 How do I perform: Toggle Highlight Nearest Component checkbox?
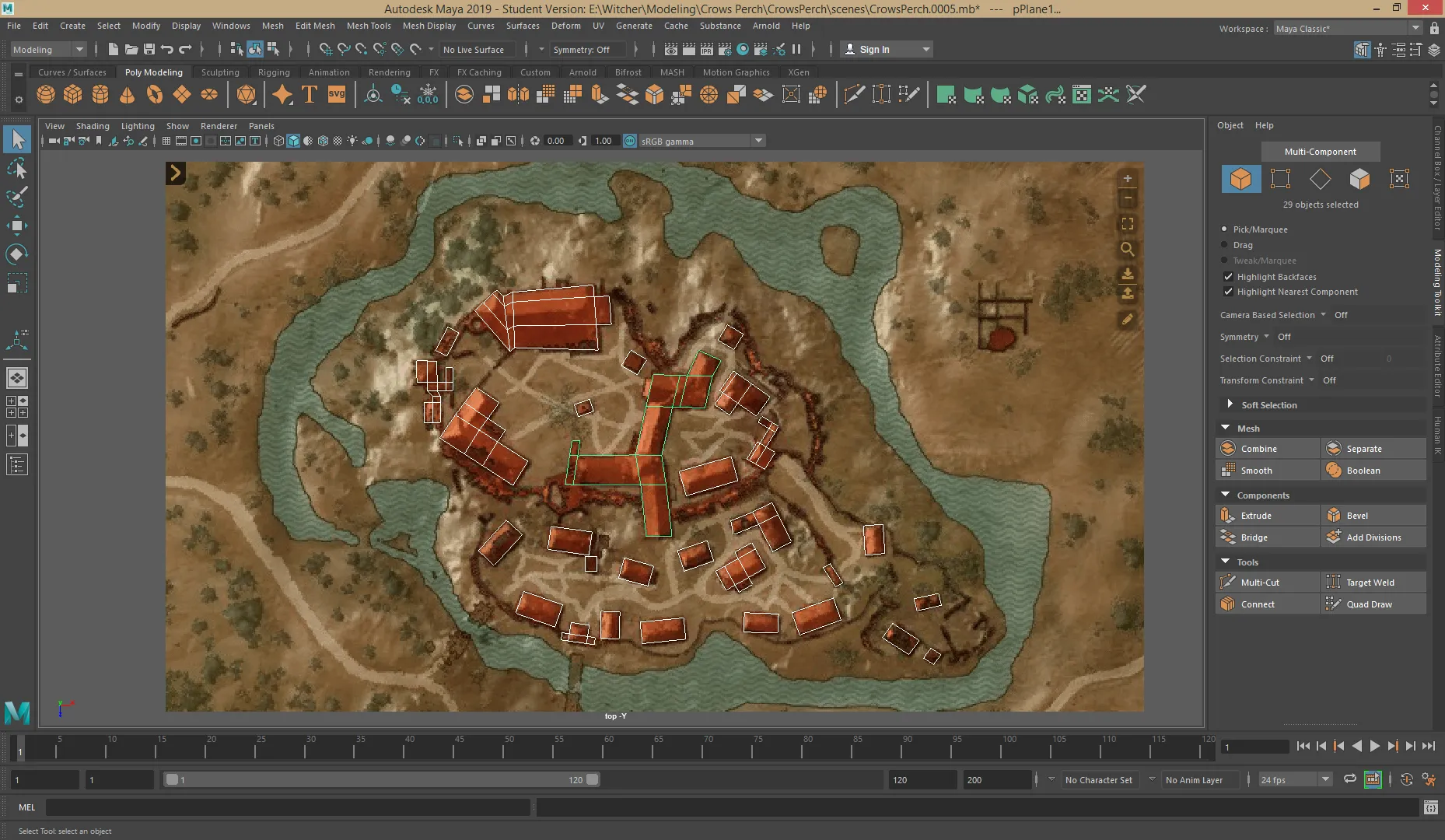[1229, 292]
